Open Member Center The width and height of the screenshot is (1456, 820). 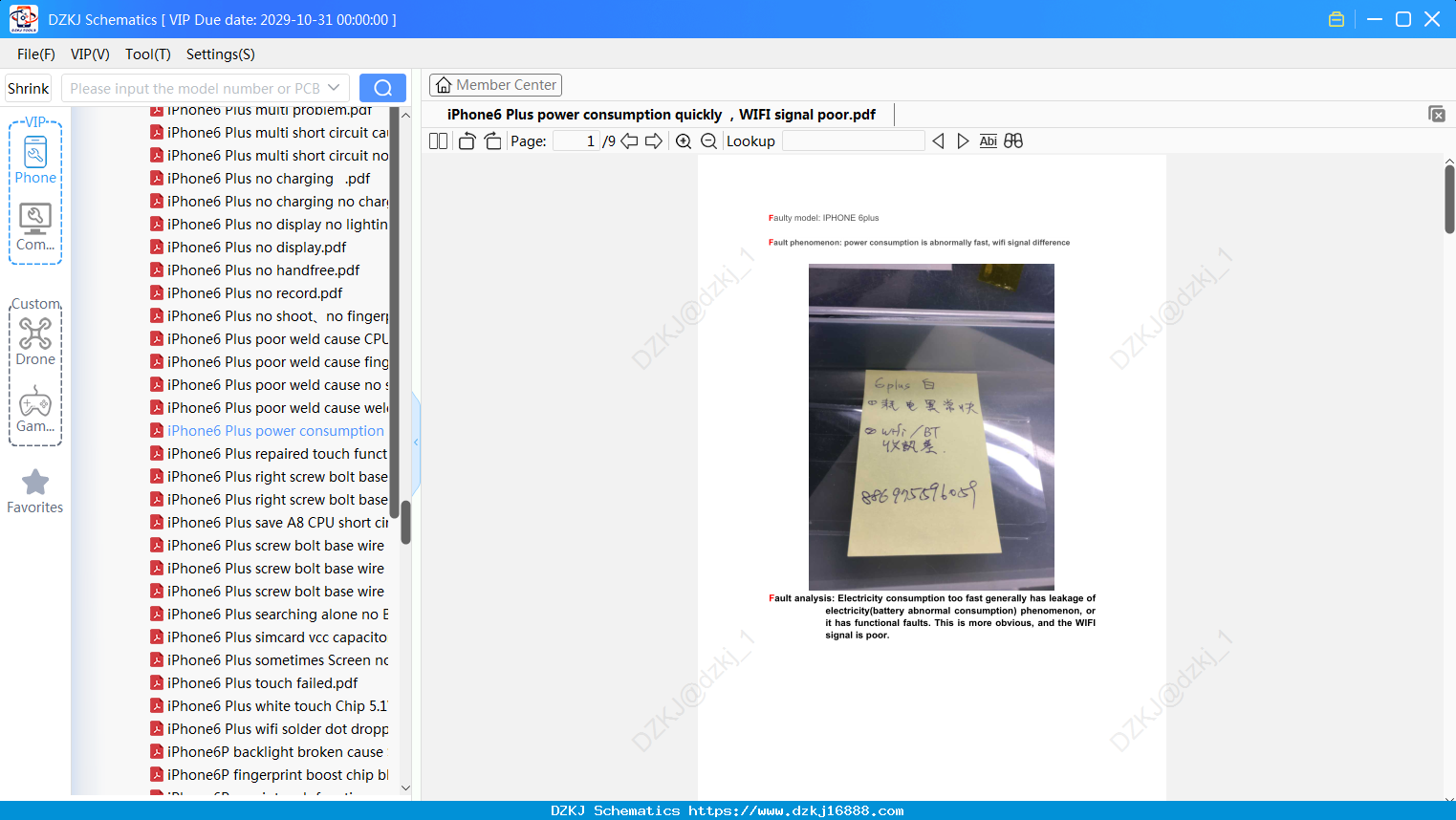click(495, 85)
